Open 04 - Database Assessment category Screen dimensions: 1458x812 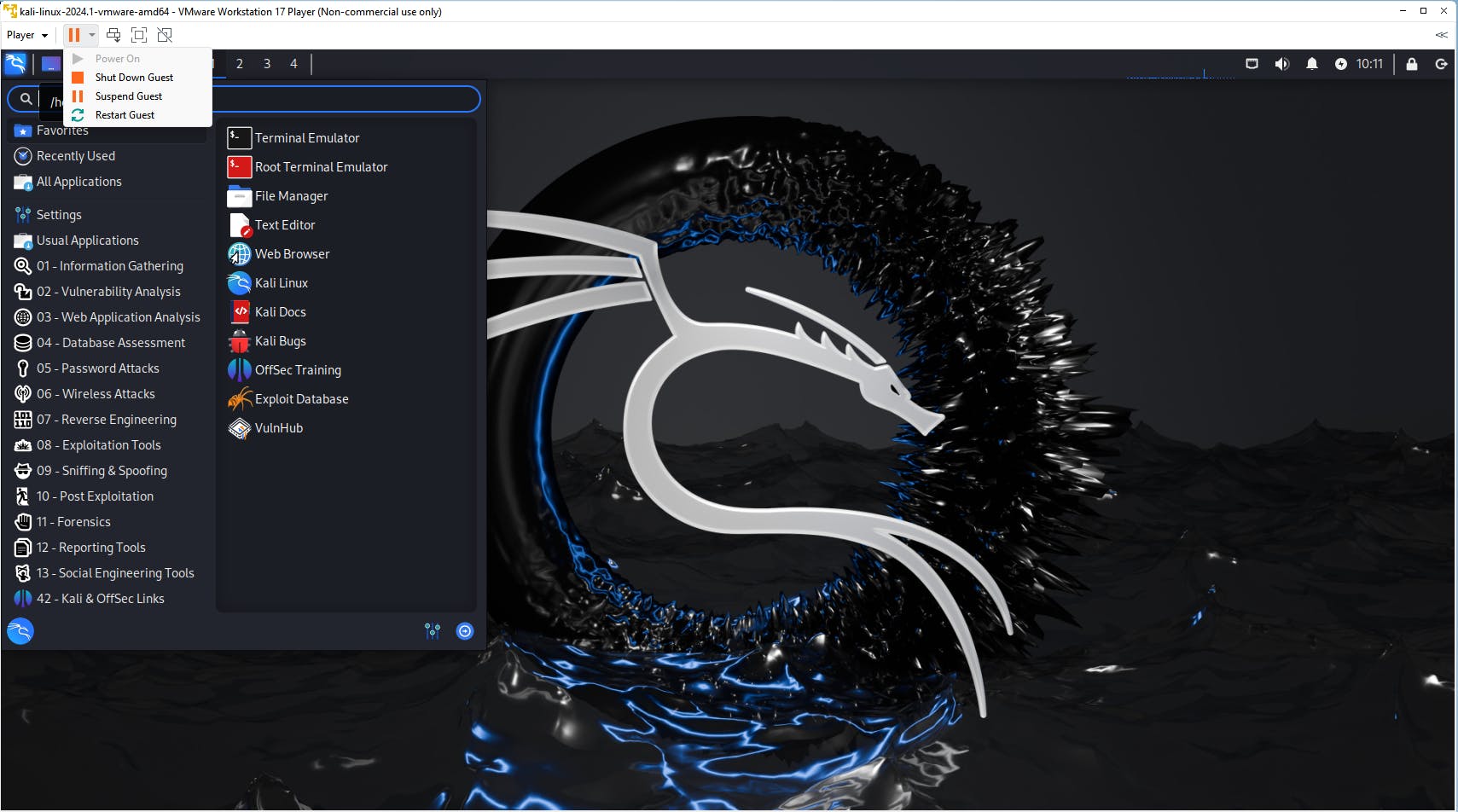[107, 343]
